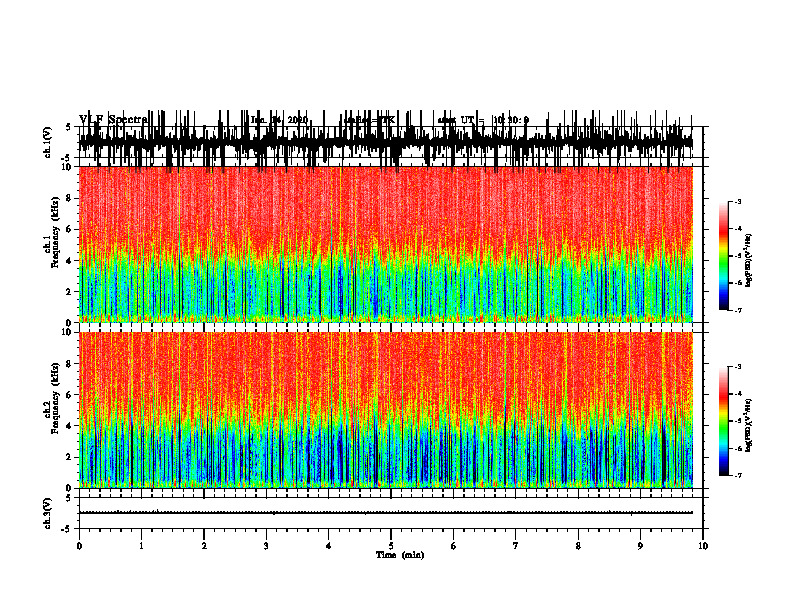Click the '6' kHz tick on ch.2 spectrogram
This screenshot has width=792, height=612.
[x=69, y=395]
